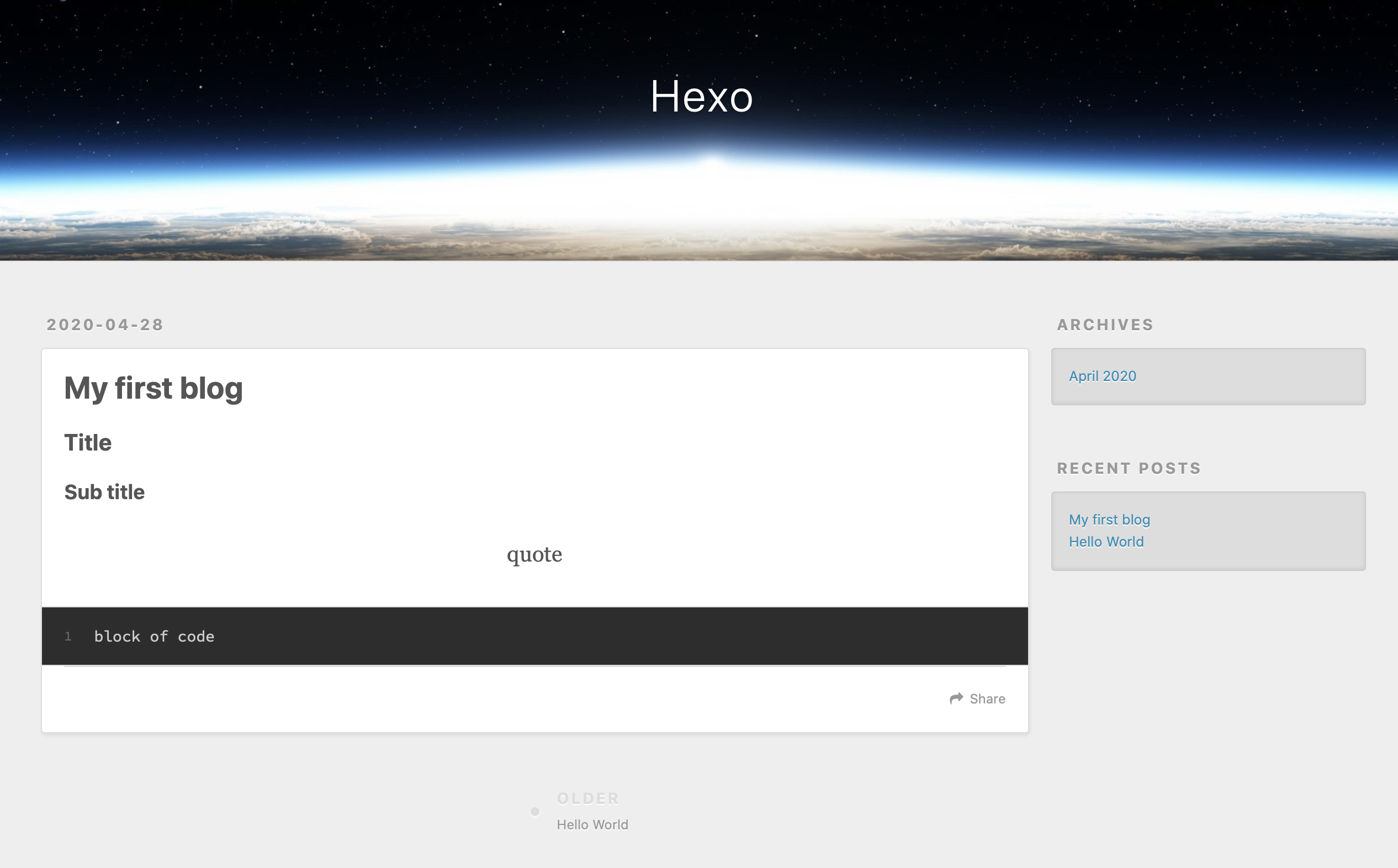Open the 2020-04-28 post date link
Image resolution: width=1398 pixels, height=868 pixels.
[x=105, y=325]
